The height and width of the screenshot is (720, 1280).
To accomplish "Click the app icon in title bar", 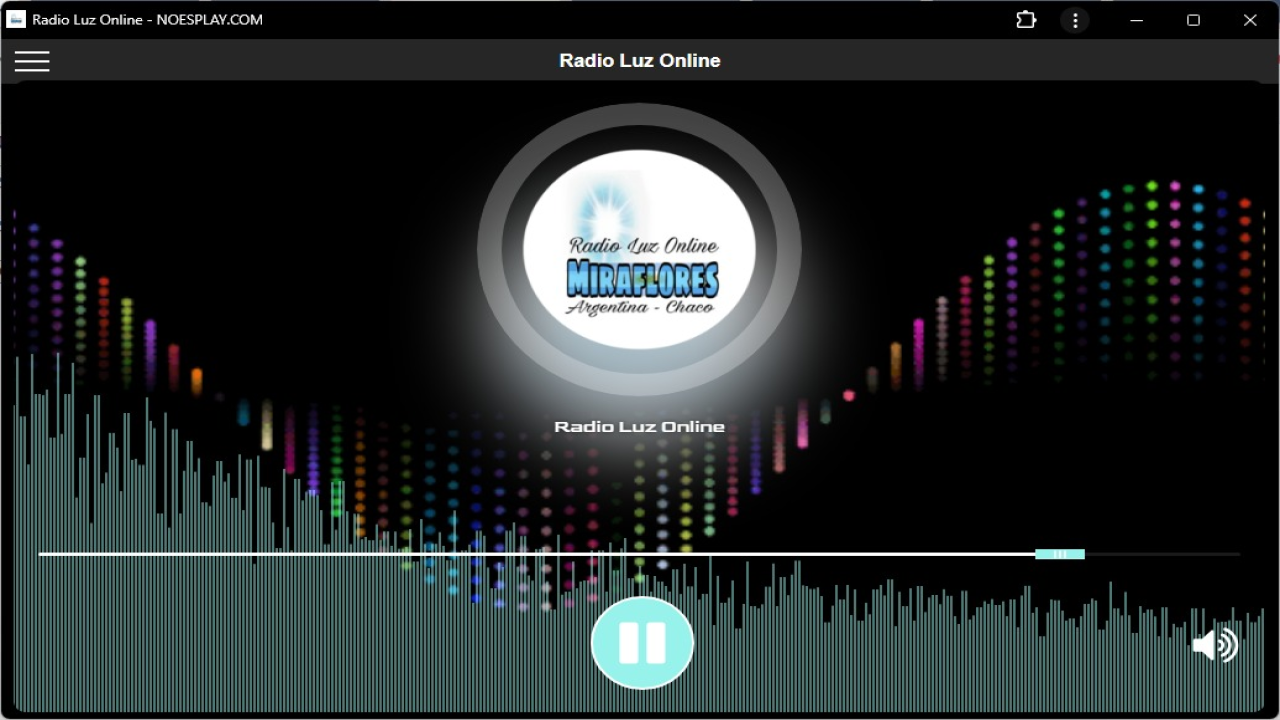I will pyautogui.click(x=16, y=19).
